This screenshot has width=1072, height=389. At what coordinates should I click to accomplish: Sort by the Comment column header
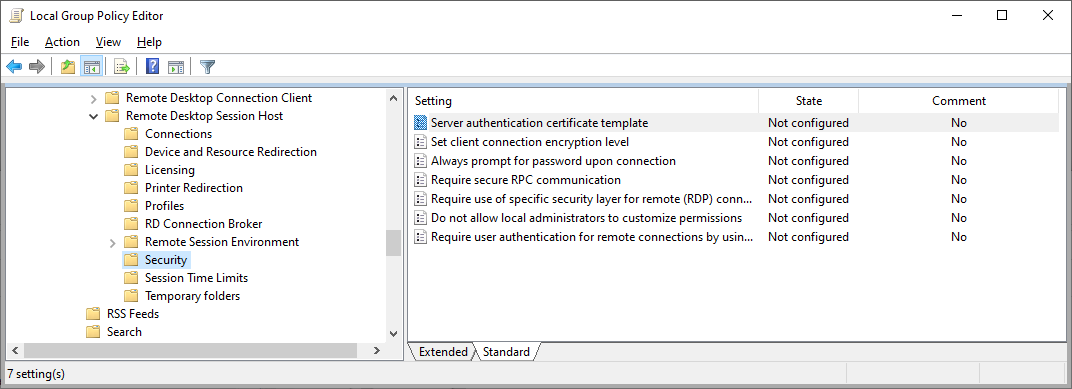[959, 101]
